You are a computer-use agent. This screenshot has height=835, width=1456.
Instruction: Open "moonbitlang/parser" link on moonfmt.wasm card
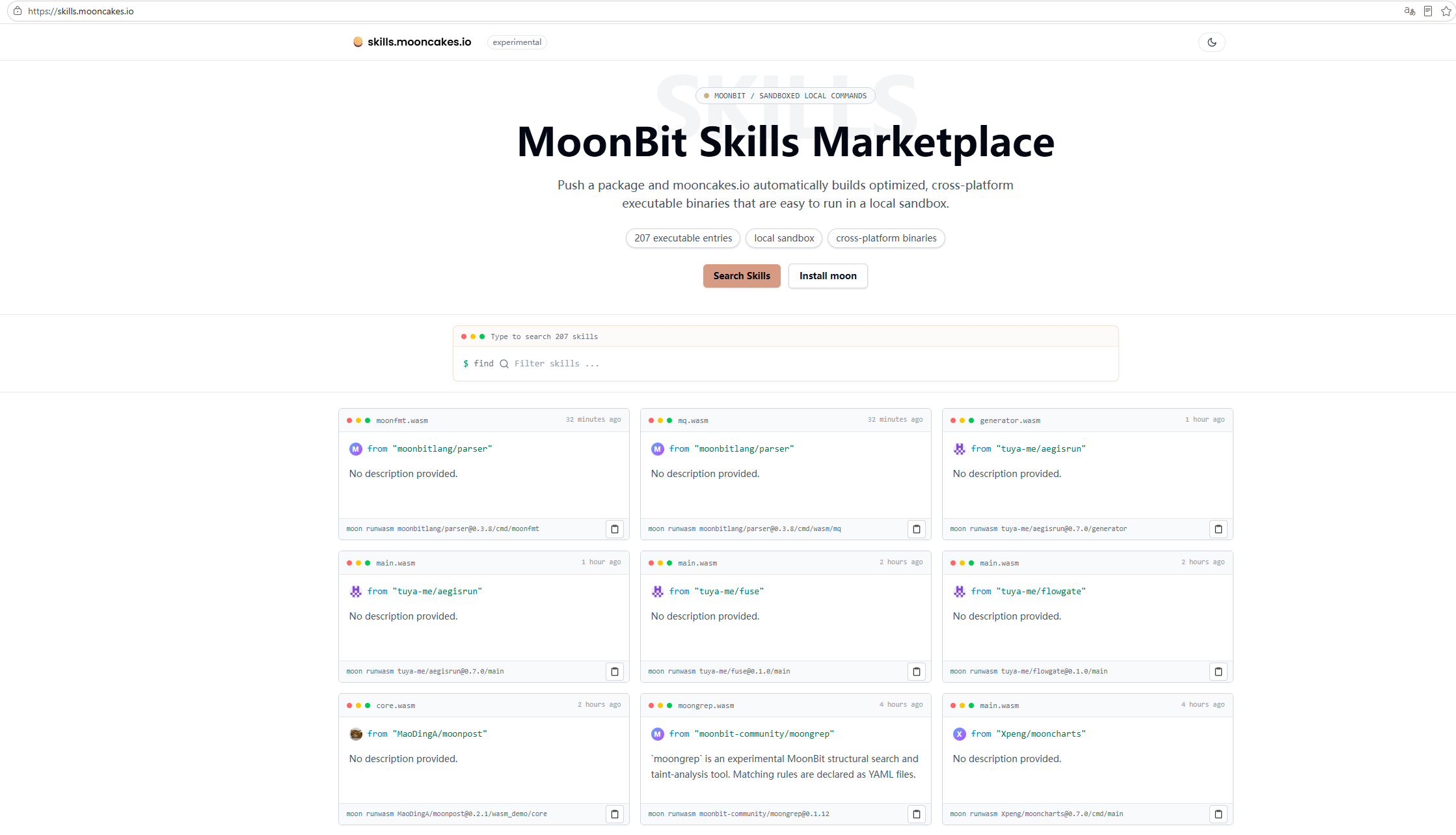click(442, 449)
